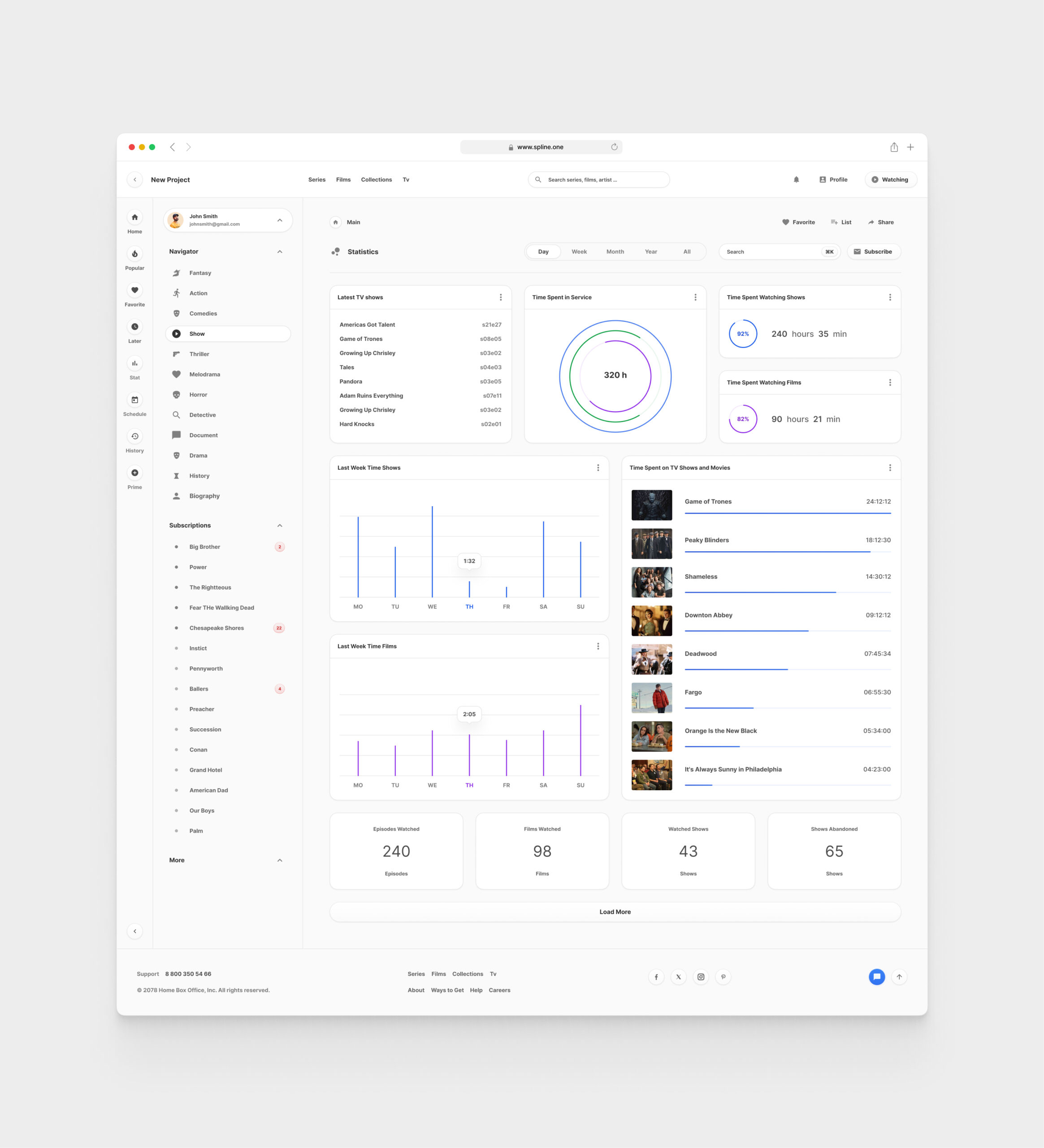Click the Subscribe button

[874, 252]
